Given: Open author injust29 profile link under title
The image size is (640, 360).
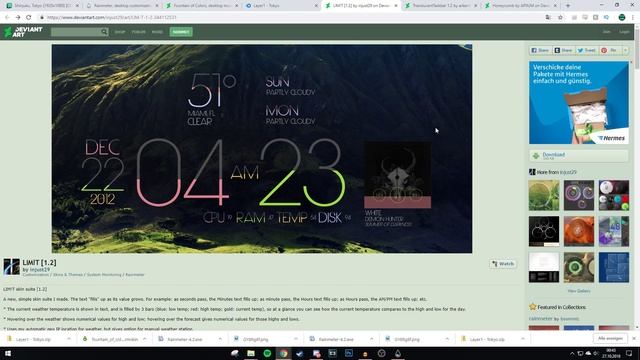Looking at the screenshot, I should pos(40,270).
